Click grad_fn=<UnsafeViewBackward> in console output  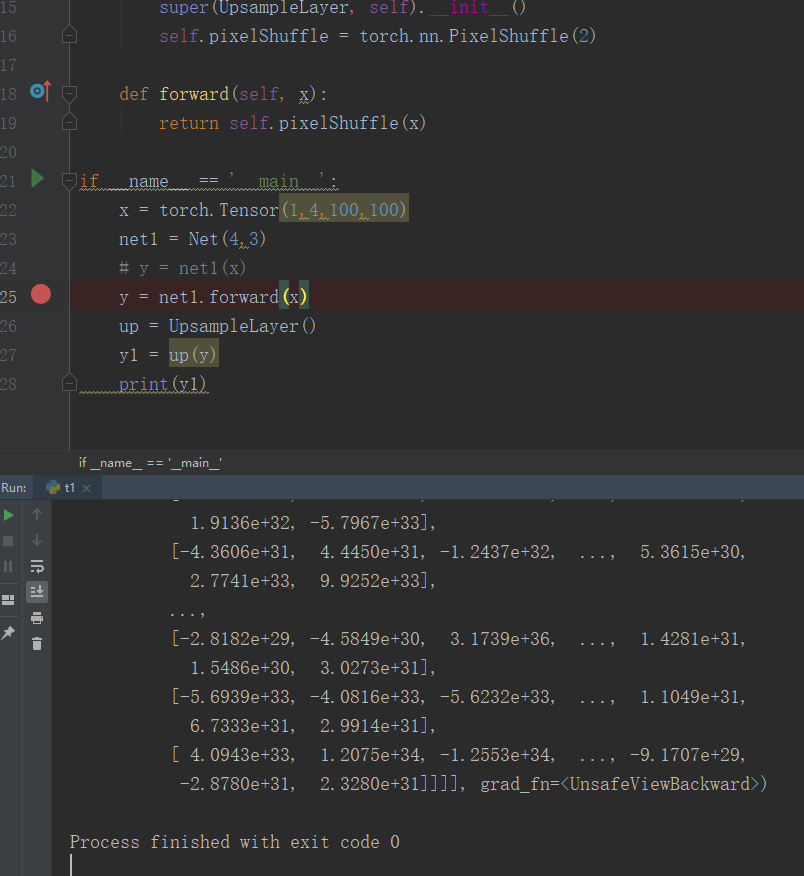pyautogui.click(x=620, y=784)
